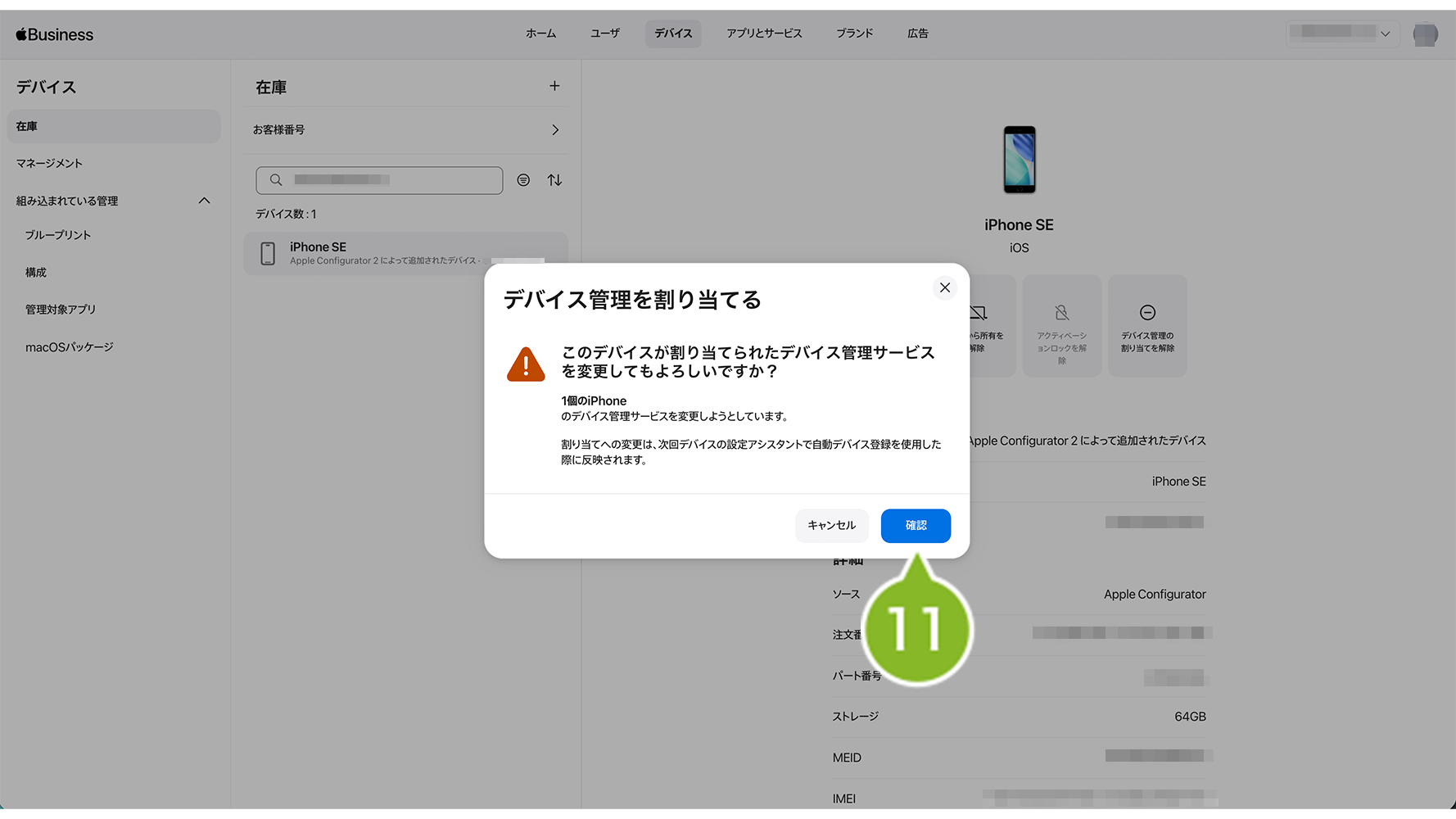Click the 確認 confirm button

915,526
